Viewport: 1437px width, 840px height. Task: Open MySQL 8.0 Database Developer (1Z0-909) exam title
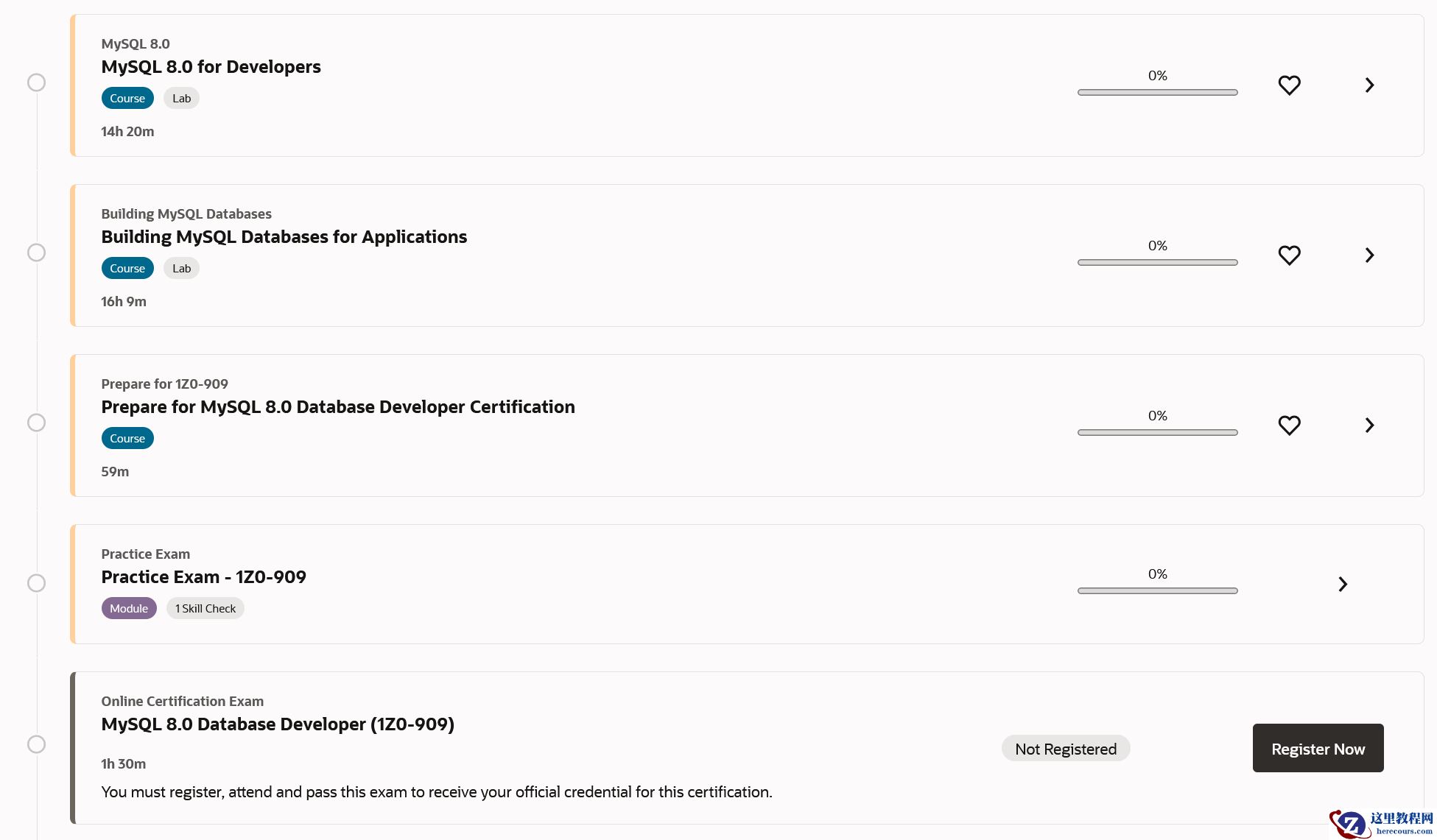pos(278,724)
